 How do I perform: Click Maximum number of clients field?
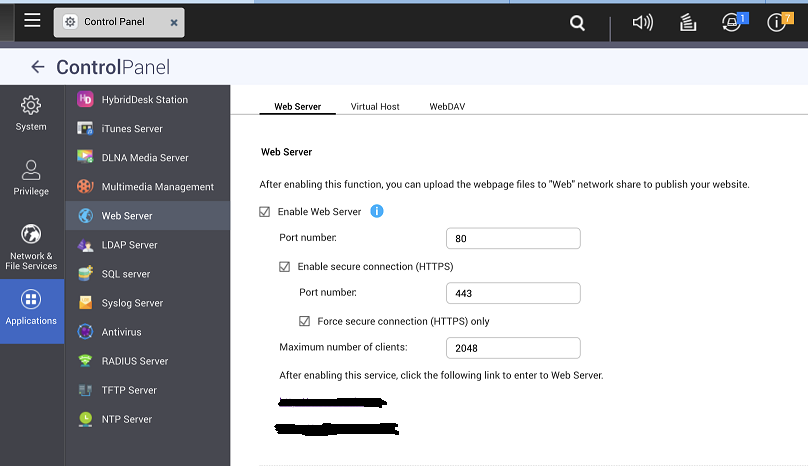click(x=513, y=348)
